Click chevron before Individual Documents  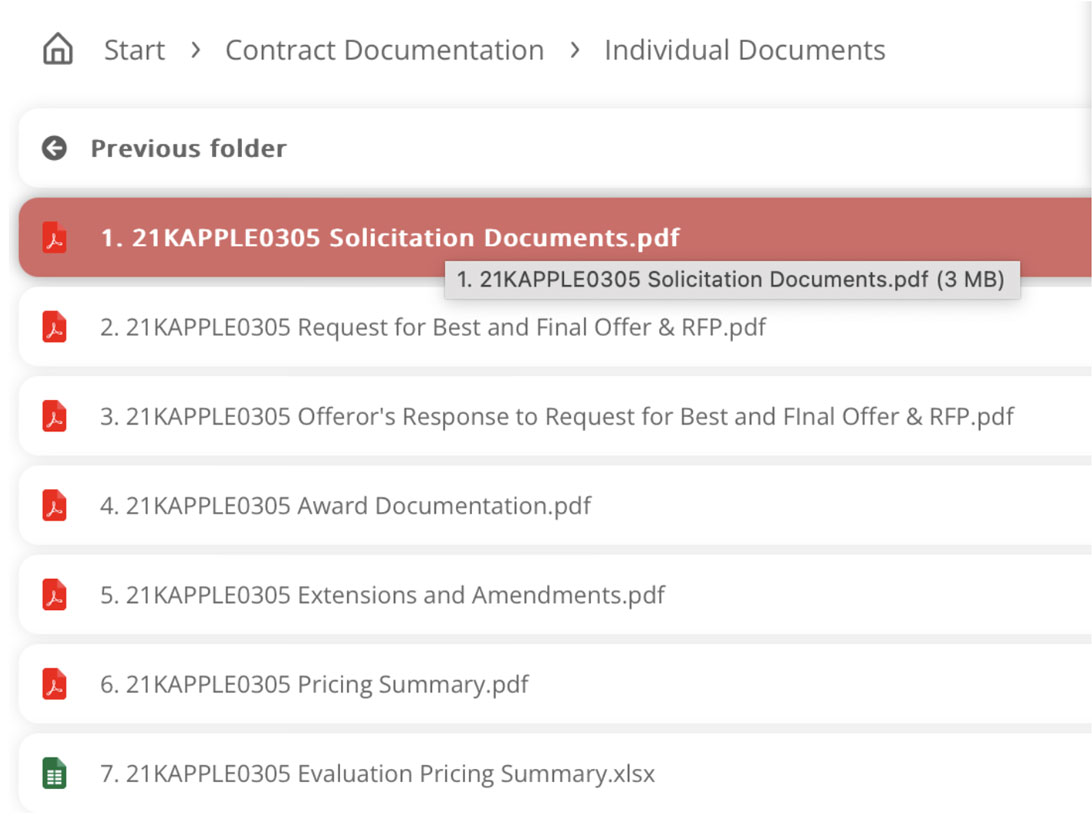[574, 50]
